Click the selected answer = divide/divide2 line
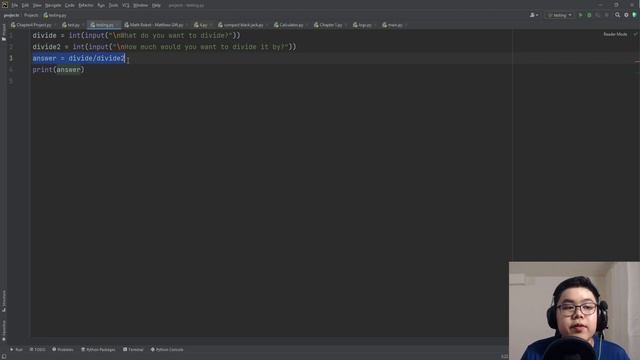This screenshot has height=360, width=640. pyautogui.click(x=79, y=58)
